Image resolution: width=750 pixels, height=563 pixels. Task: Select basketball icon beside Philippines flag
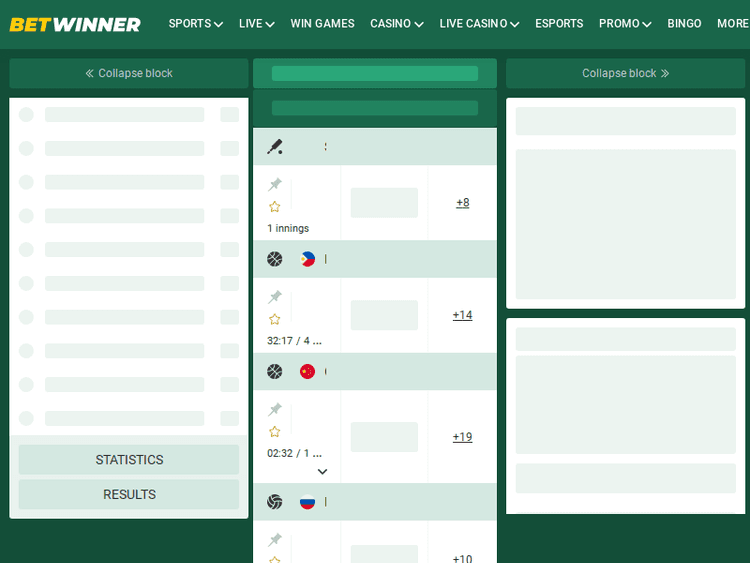point(275,259)
